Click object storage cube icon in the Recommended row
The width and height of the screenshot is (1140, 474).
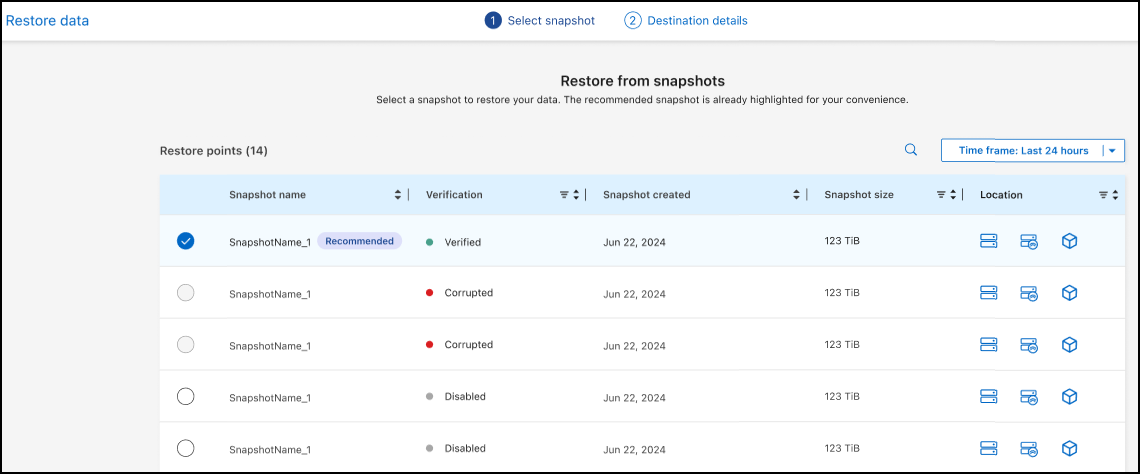click(x=1069, y=241)
